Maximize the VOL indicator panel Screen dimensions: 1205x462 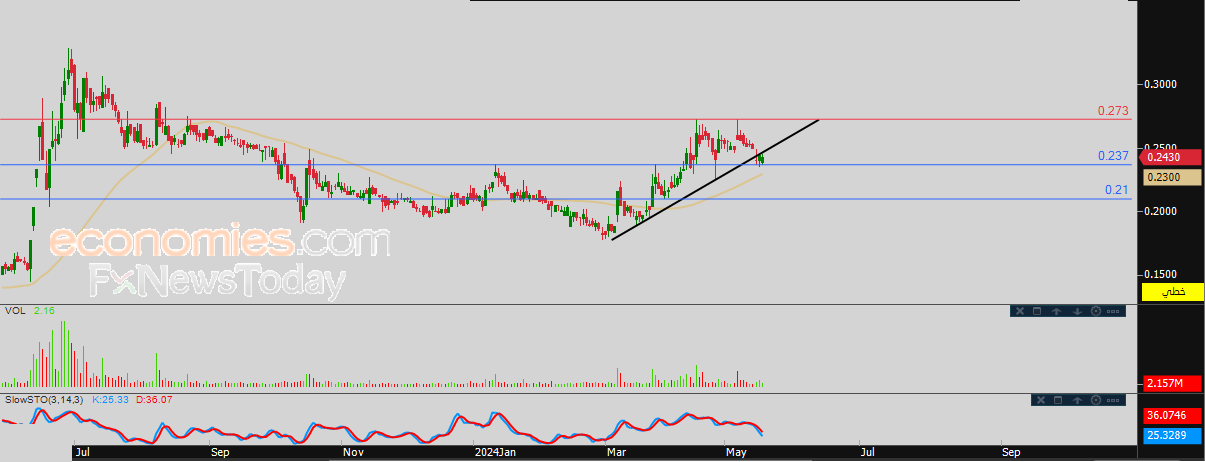point(1037,311)
